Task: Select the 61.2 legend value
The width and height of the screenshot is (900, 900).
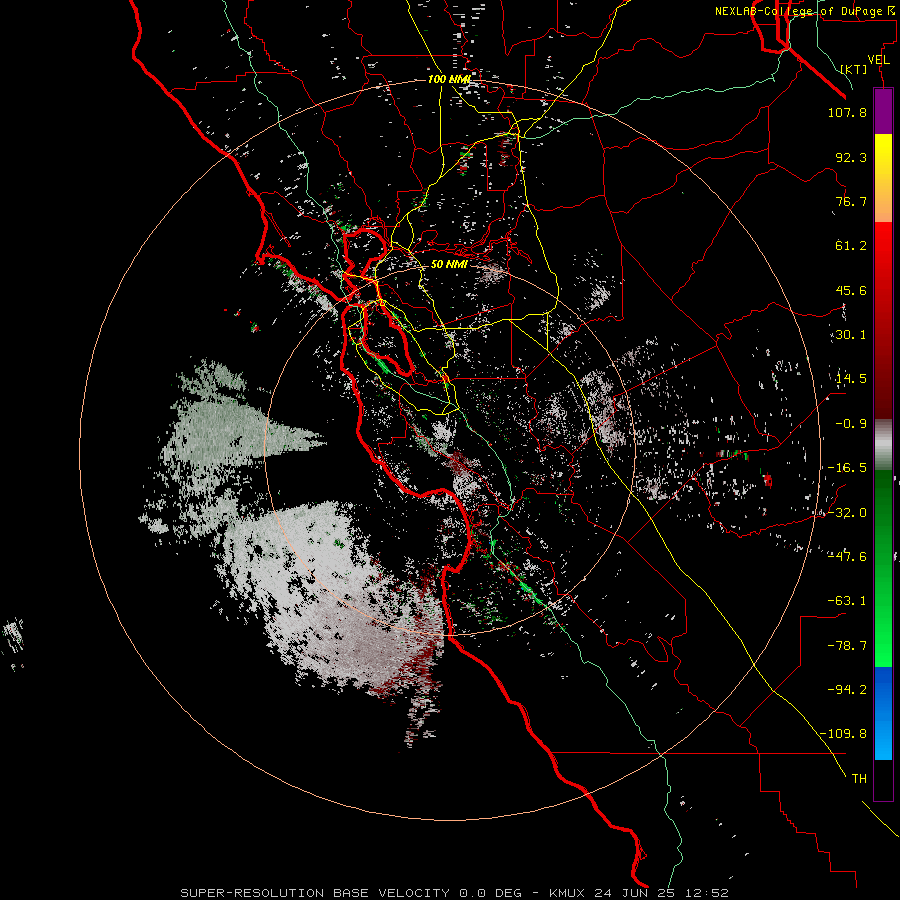Action: [851, 246]
